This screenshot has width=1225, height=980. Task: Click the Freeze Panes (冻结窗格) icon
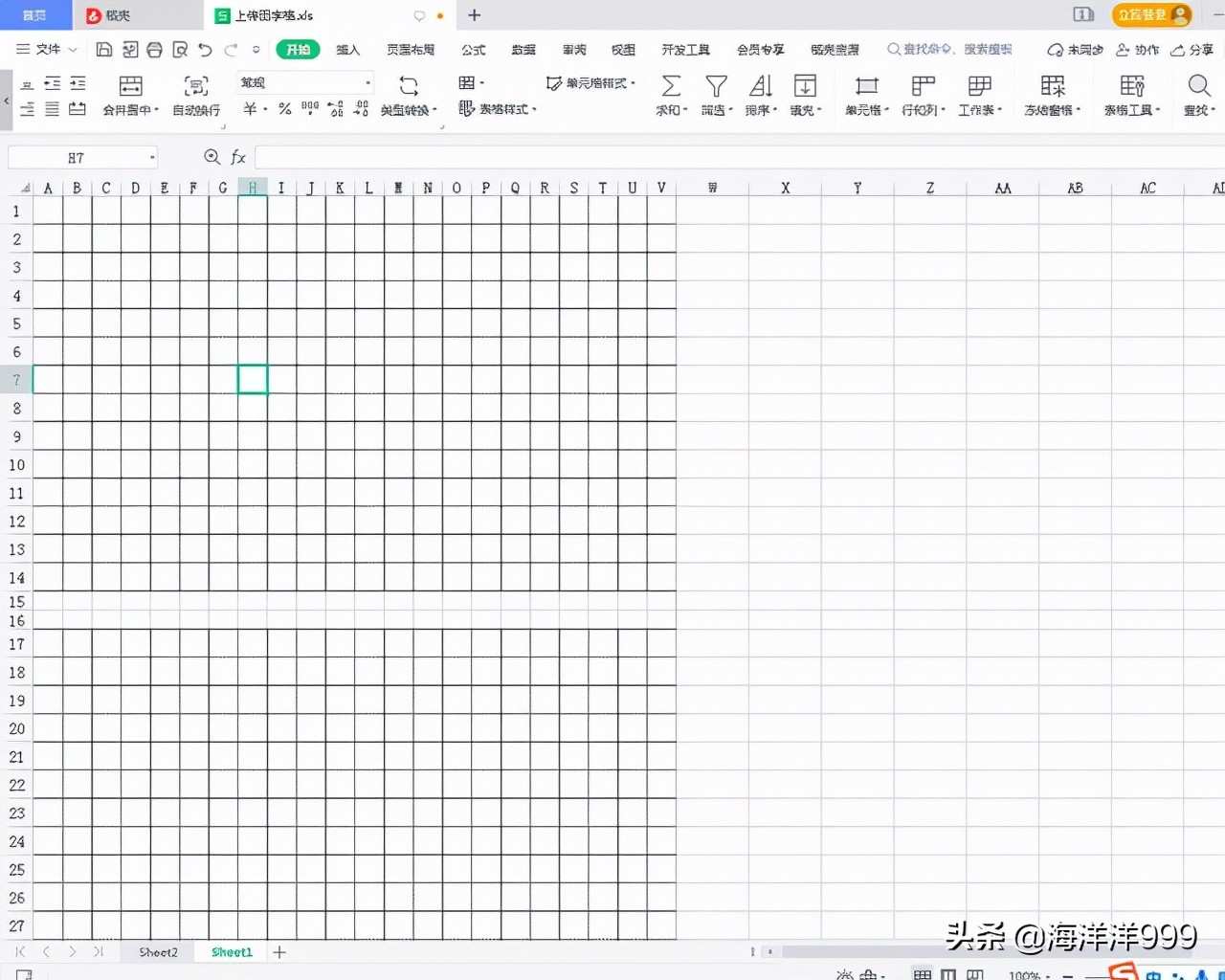click(1053, 86)
